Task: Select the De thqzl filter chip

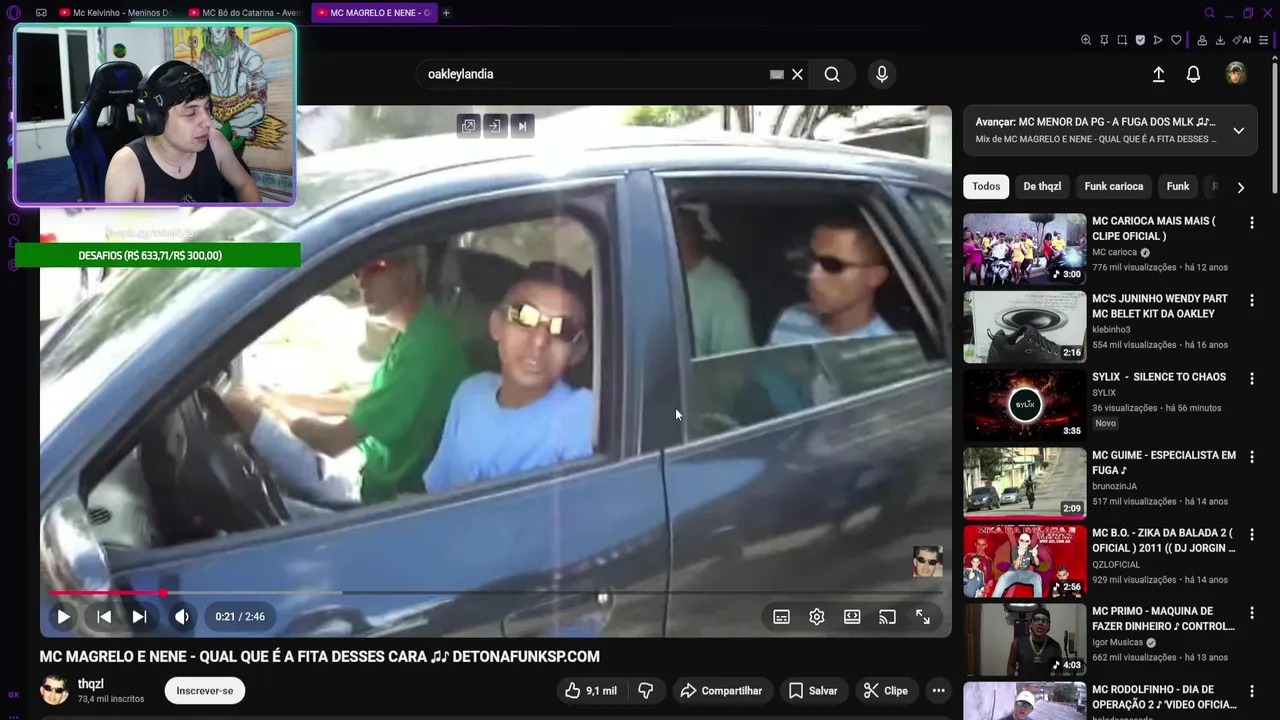Action: click(x=1042, y=187)
